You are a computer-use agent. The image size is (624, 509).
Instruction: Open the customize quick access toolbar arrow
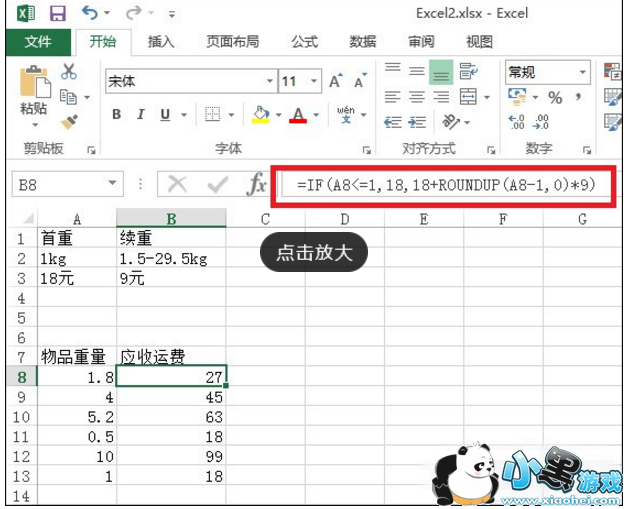point(172,15)
